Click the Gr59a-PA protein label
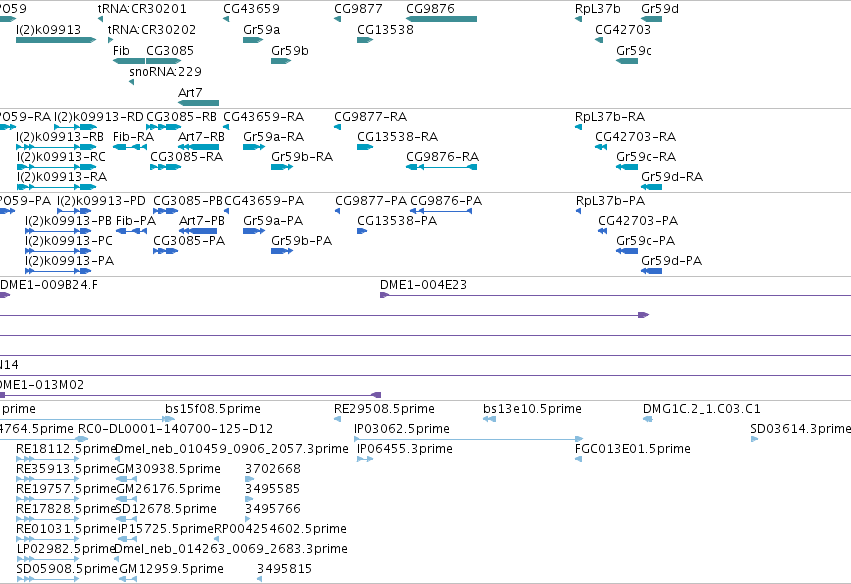Image resolution: width=851 pixels, height=584 pixels. click(x=273, y=221)
